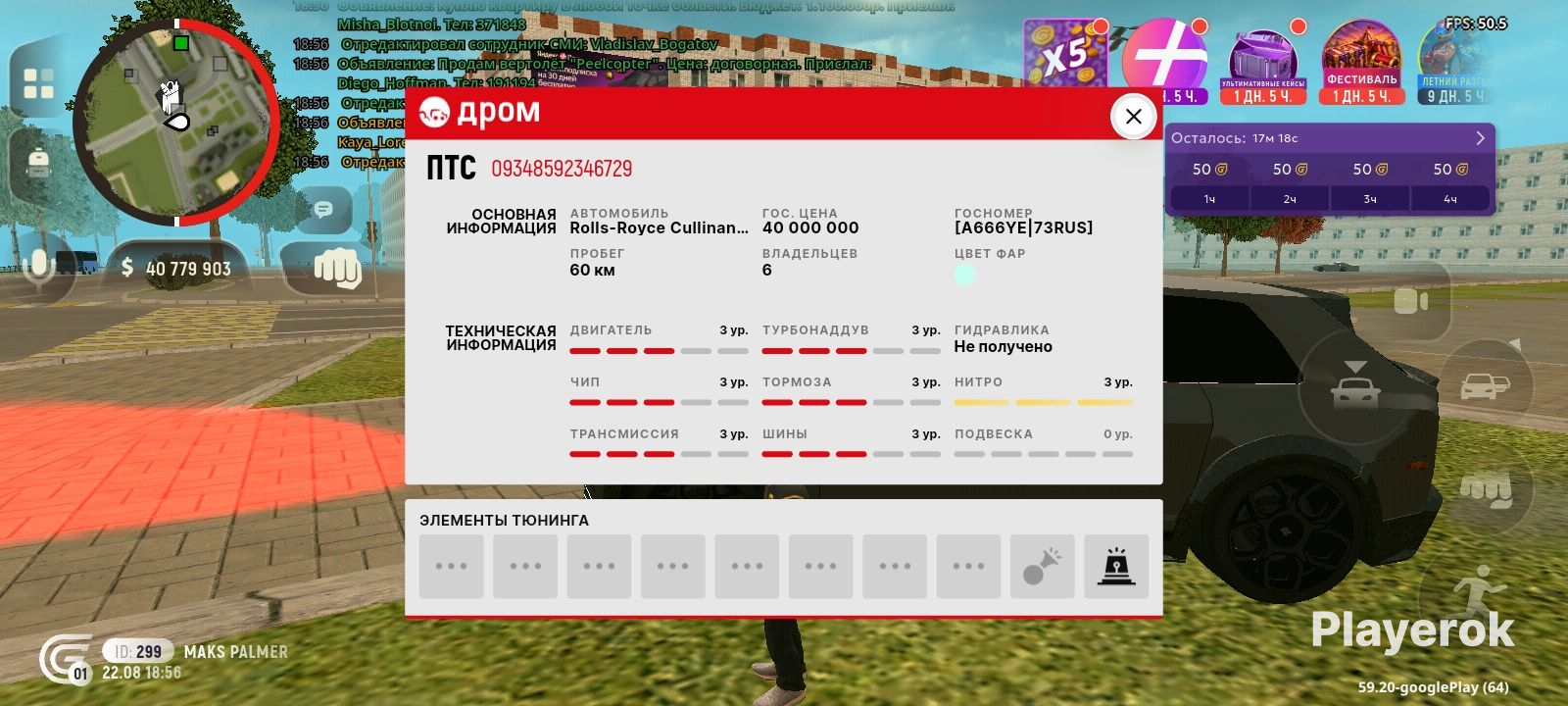Click the Гидравлика status Не получено
Screen dimensions: 1568x706
tap(1004, 346)
